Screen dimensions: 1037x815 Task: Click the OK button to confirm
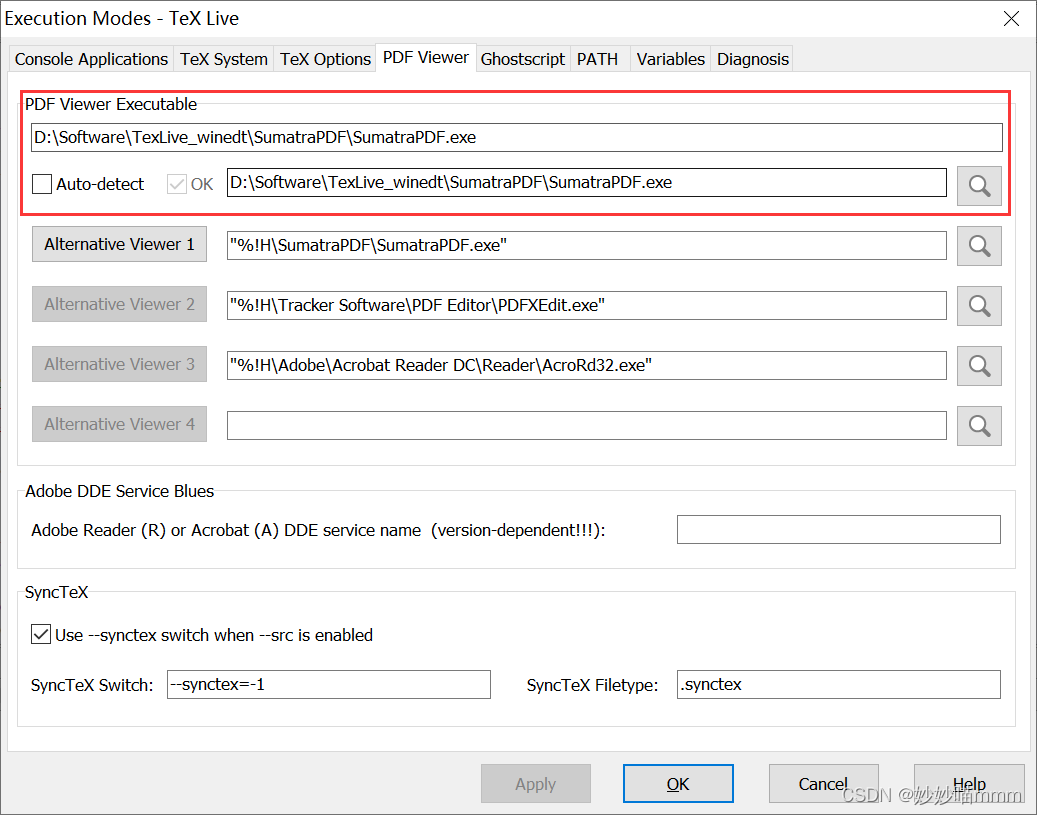click(678, 784)
